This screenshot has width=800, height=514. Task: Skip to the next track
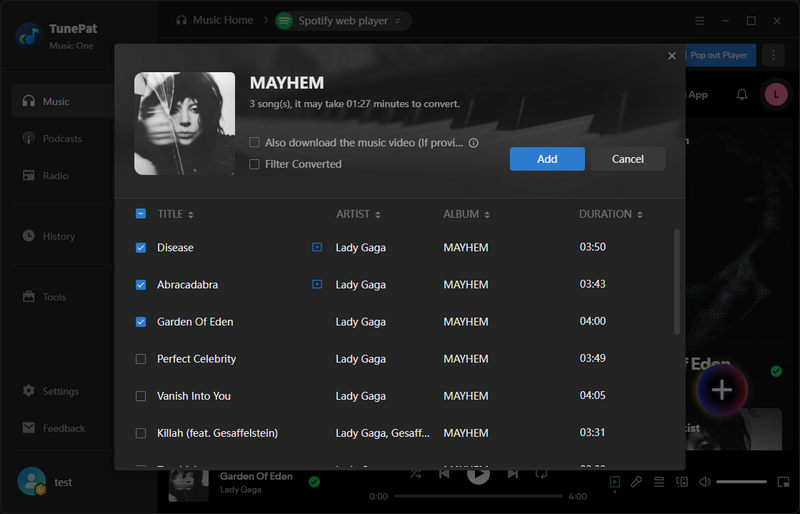[x=512, y=474]
